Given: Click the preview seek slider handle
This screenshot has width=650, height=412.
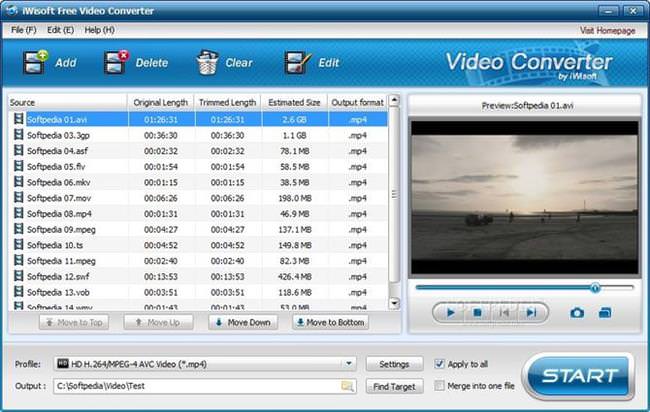Looking at the screenshot, I should pyautogui.click(x=595, y=288).
